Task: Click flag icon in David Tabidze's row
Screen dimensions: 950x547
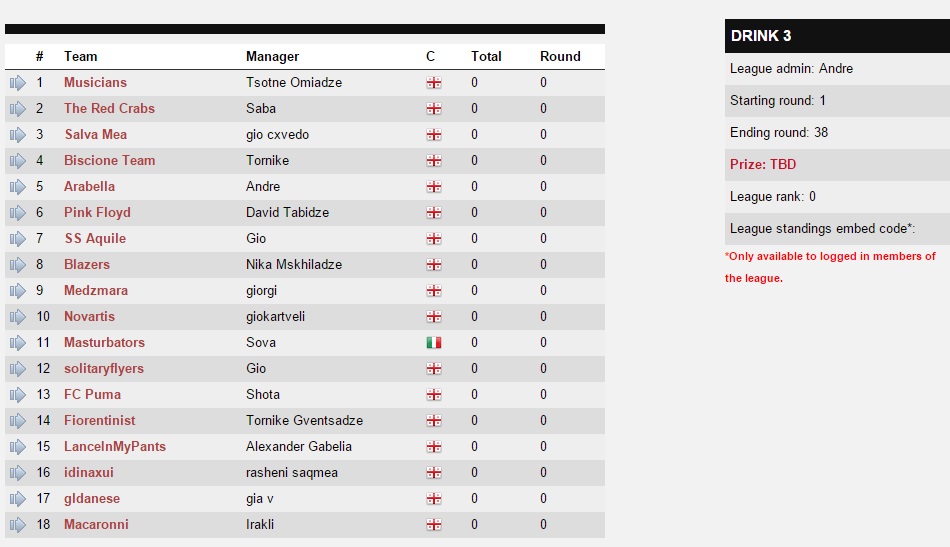Action: 434,213
